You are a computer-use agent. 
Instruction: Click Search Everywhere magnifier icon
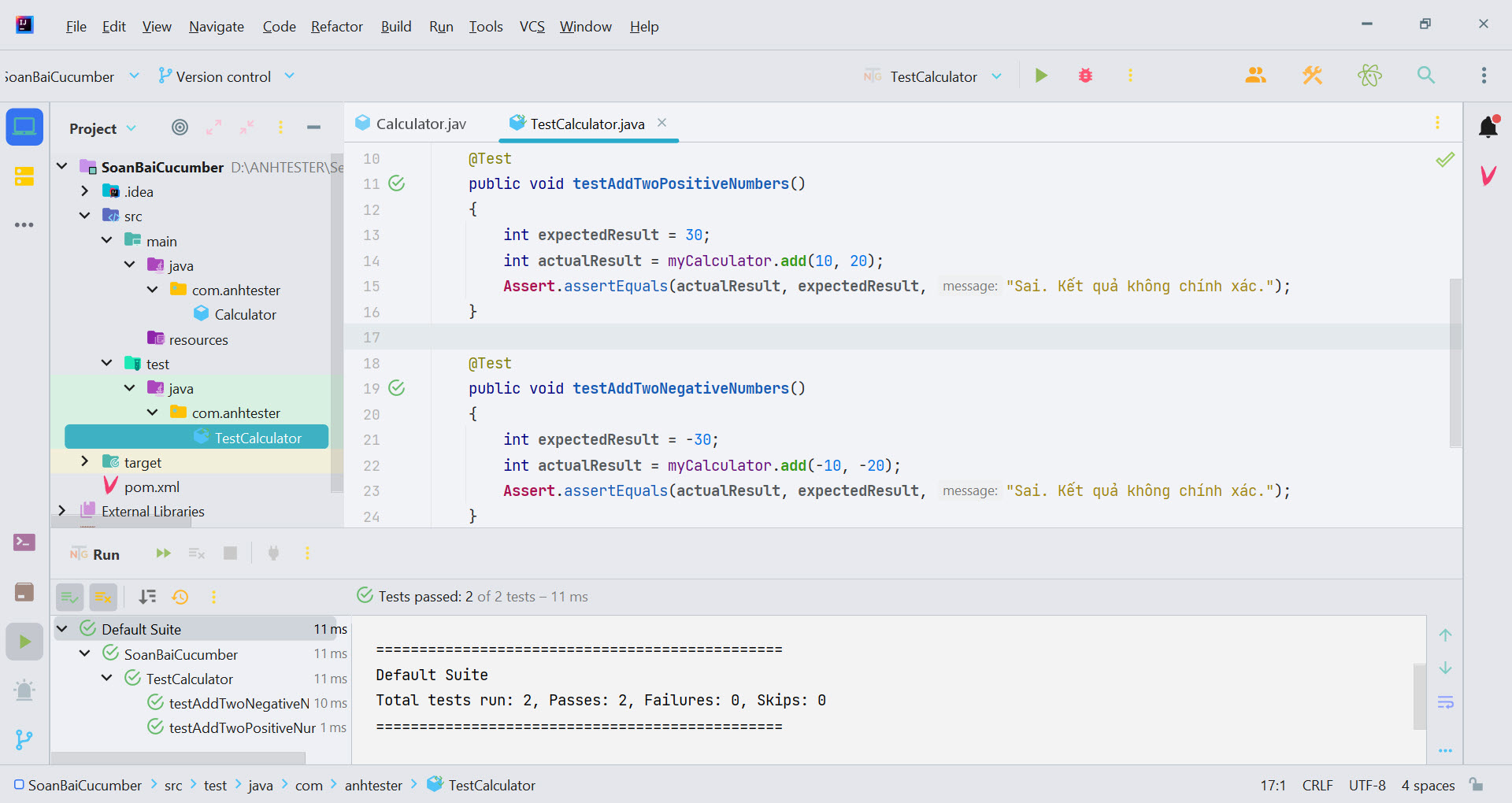coord(1426,76)
